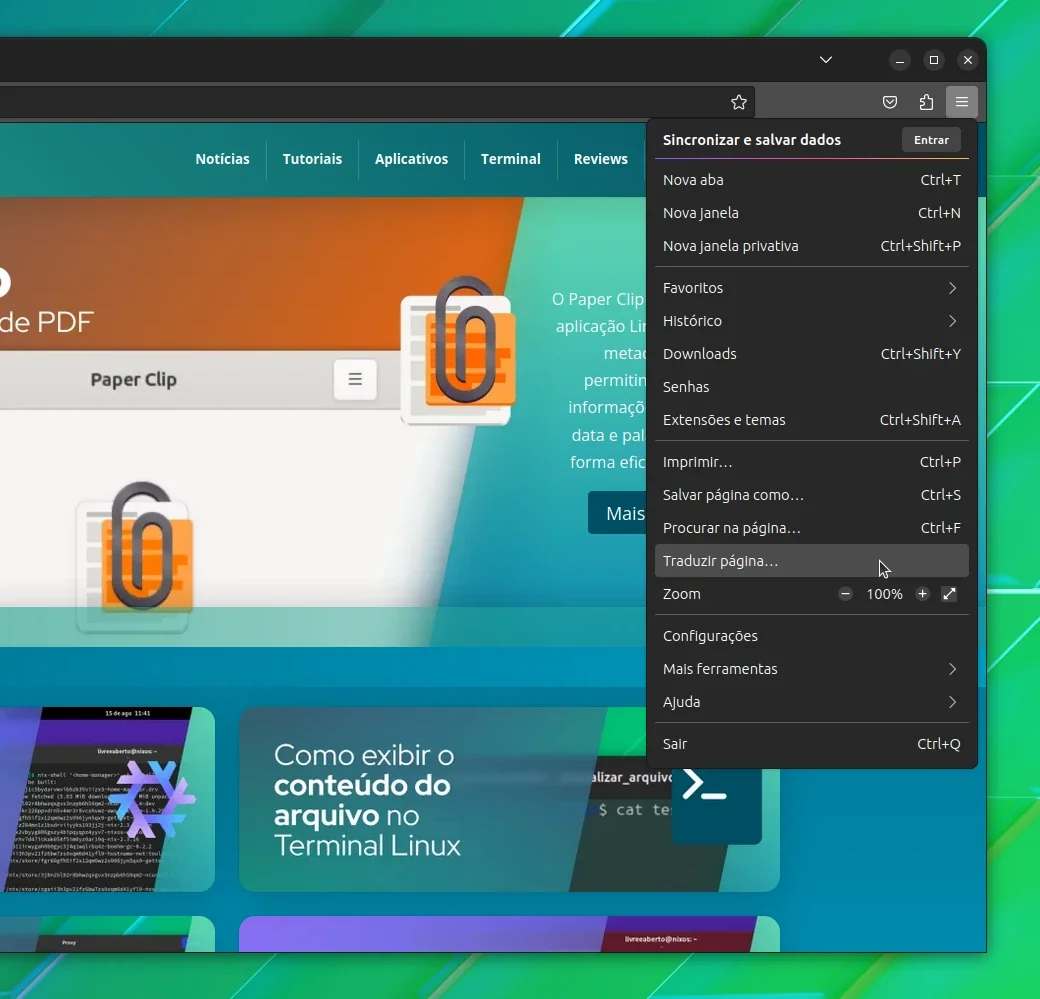
Task: Go to Tutoriais in site navigation
Action: (312, 159)
